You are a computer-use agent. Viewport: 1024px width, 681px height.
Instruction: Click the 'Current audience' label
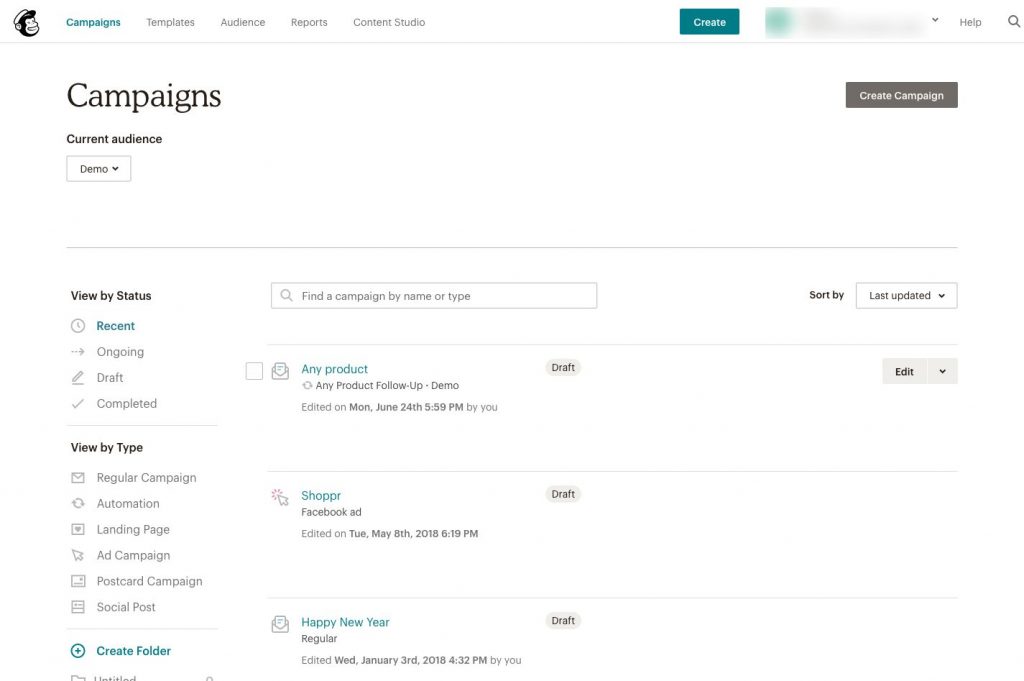coord(114,139)
